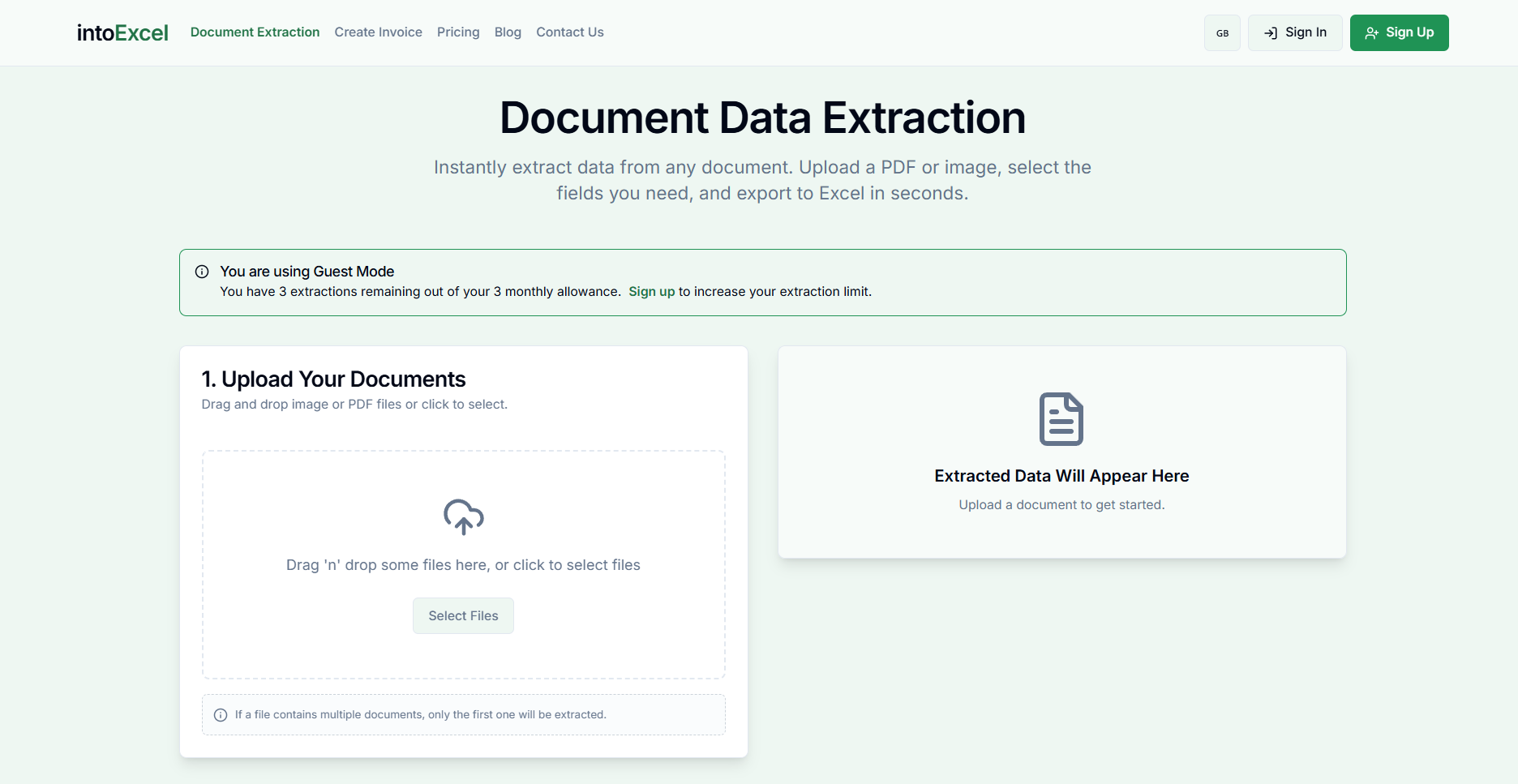Open the GB language selector
The height and width of the screenshot is (784, 1518).
tap(1222, 33)
